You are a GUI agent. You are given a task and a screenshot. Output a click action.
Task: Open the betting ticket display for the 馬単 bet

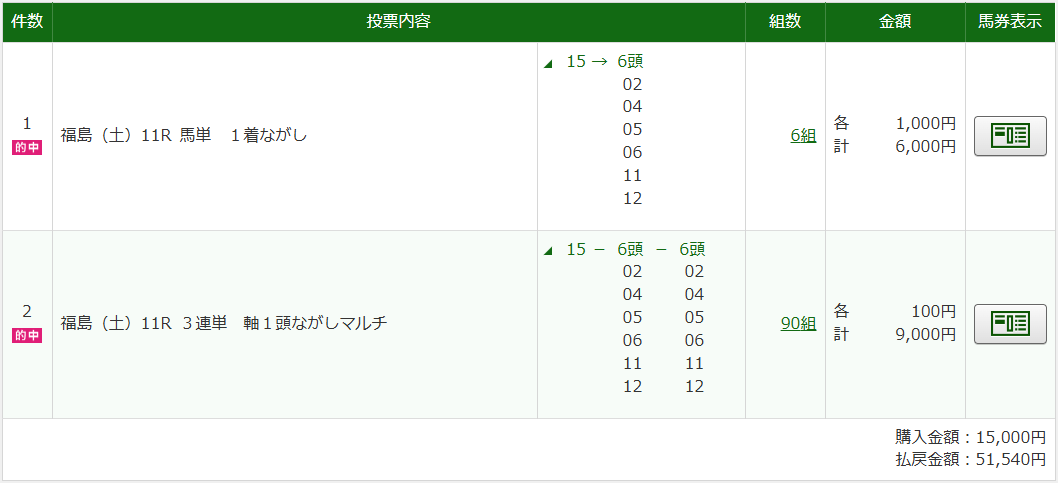click(1010, 136)
